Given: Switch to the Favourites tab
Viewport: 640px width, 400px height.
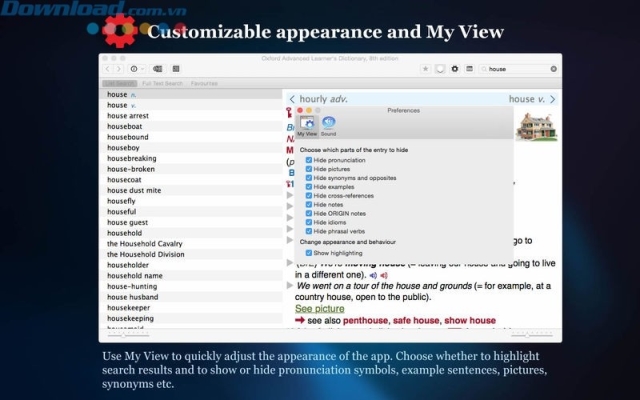Looking at the screenshot, I should 204,83.
